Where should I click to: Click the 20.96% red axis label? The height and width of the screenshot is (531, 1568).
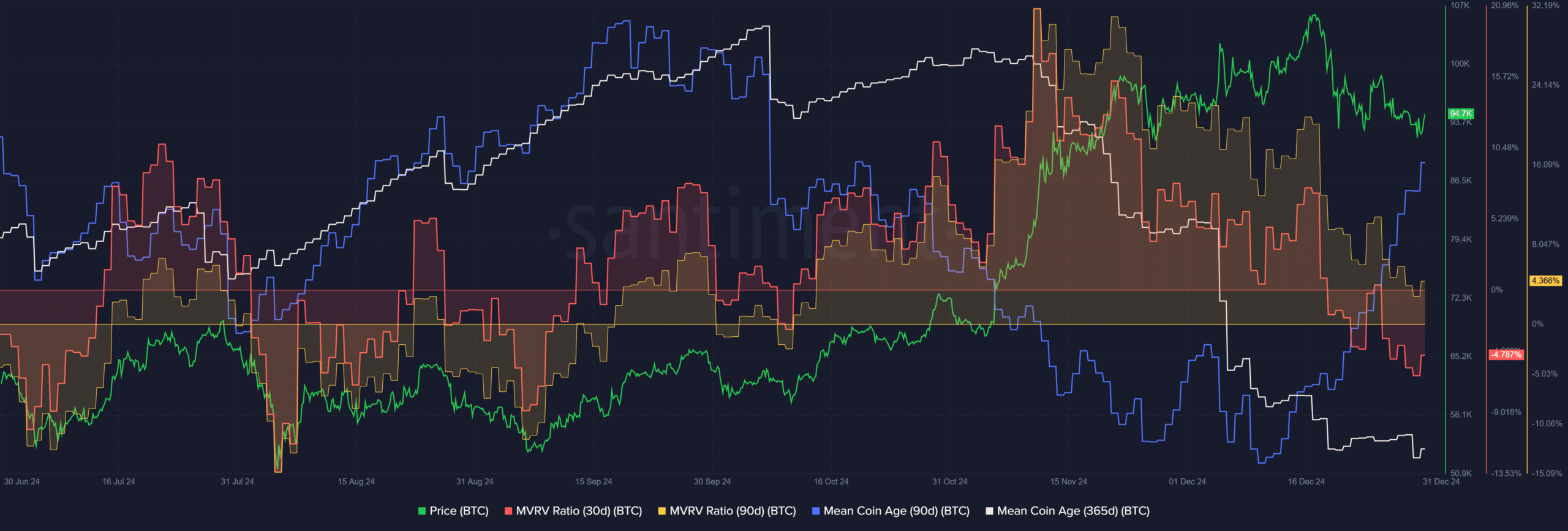(1505, 6)
